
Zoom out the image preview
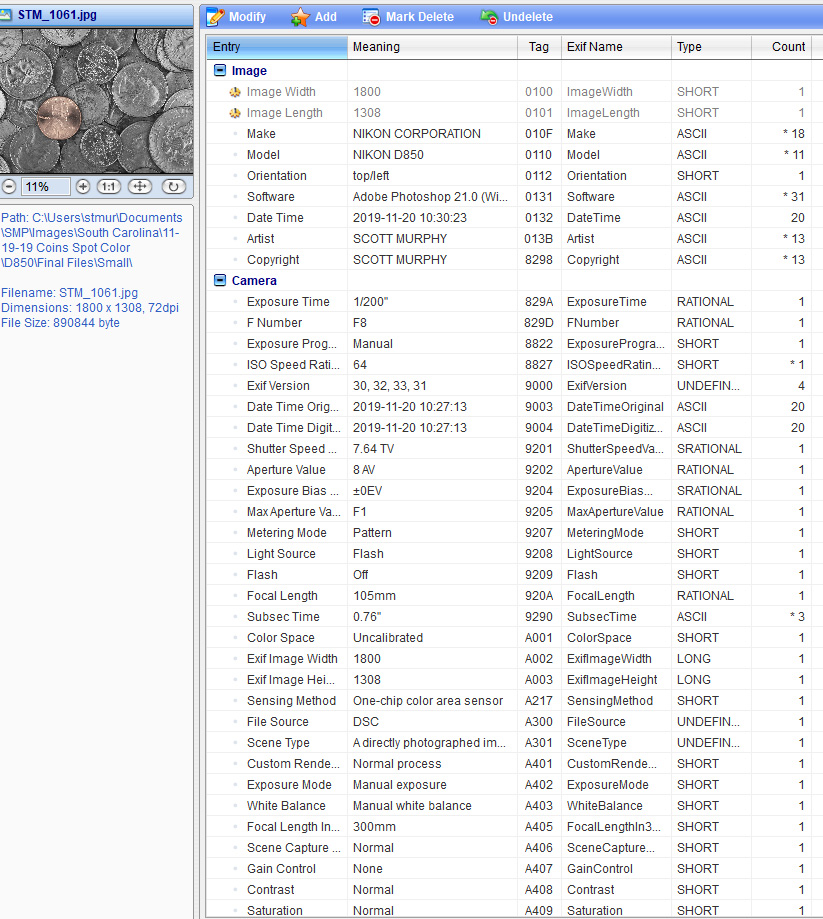(9, 187)
